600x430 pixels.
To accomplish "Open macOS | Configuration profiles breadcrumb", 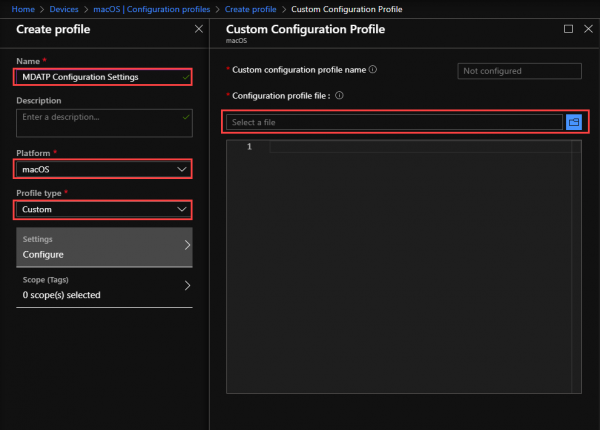I will click(152, 9).
